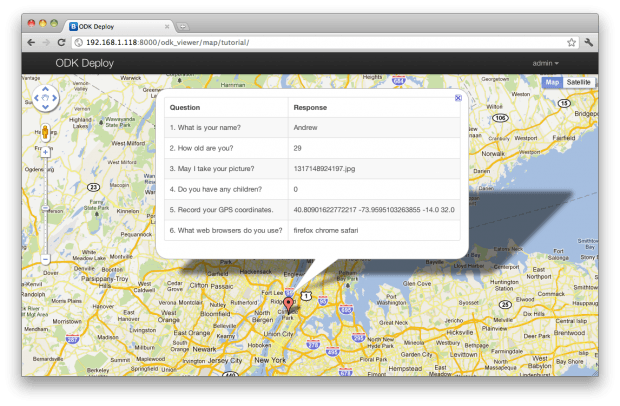Screen dimensions: 620x406
Task: Zoom in with the plus button
Action: 45,152
